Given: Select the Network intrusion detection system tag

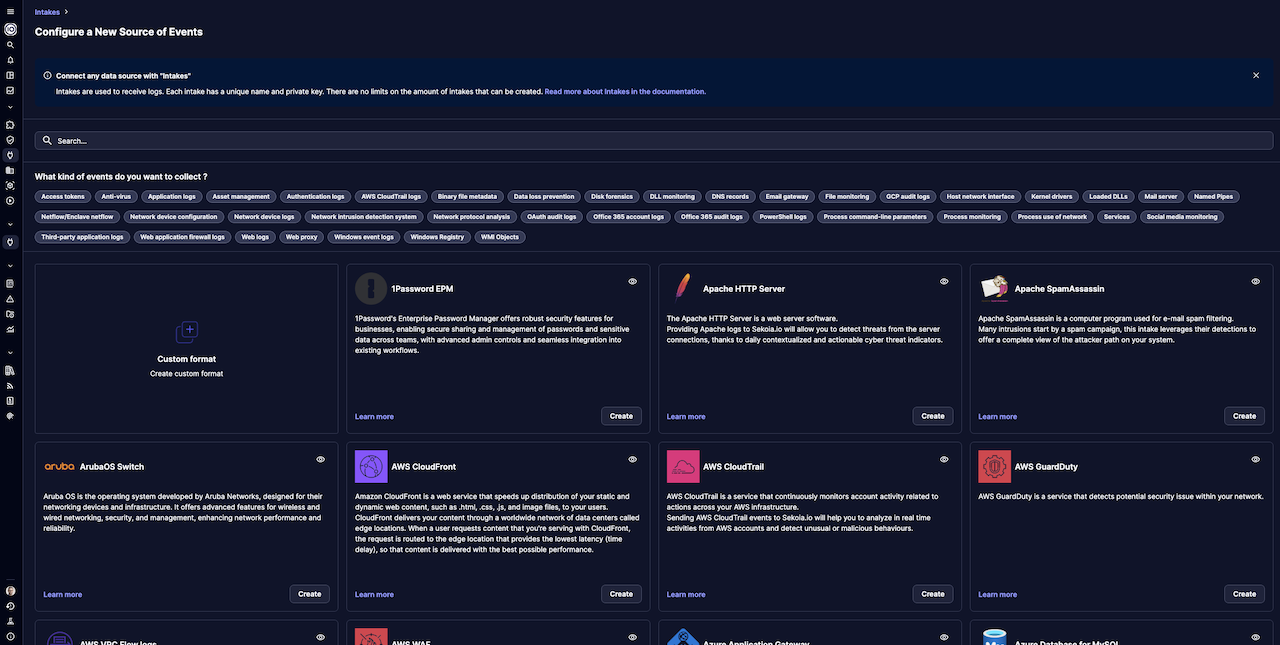Looking at the screenshot, I should (364, 217).
